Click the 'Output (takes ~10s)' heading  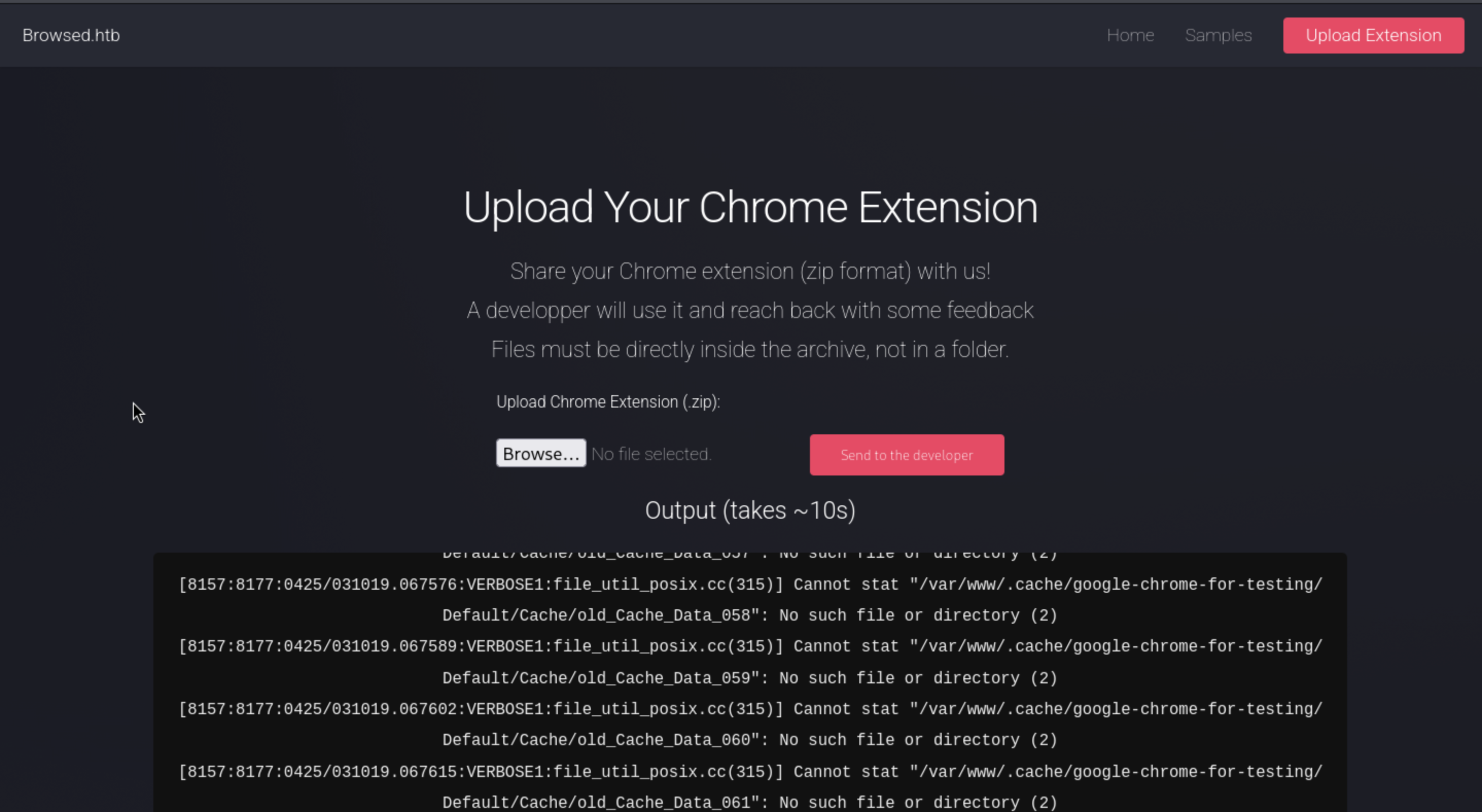pyautogui.click(x=750, y=510)
